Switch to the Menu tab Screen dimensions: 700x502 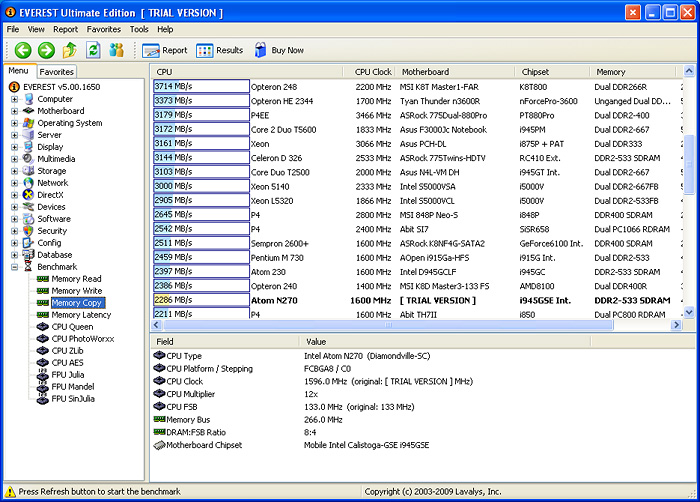pos(18,71)
